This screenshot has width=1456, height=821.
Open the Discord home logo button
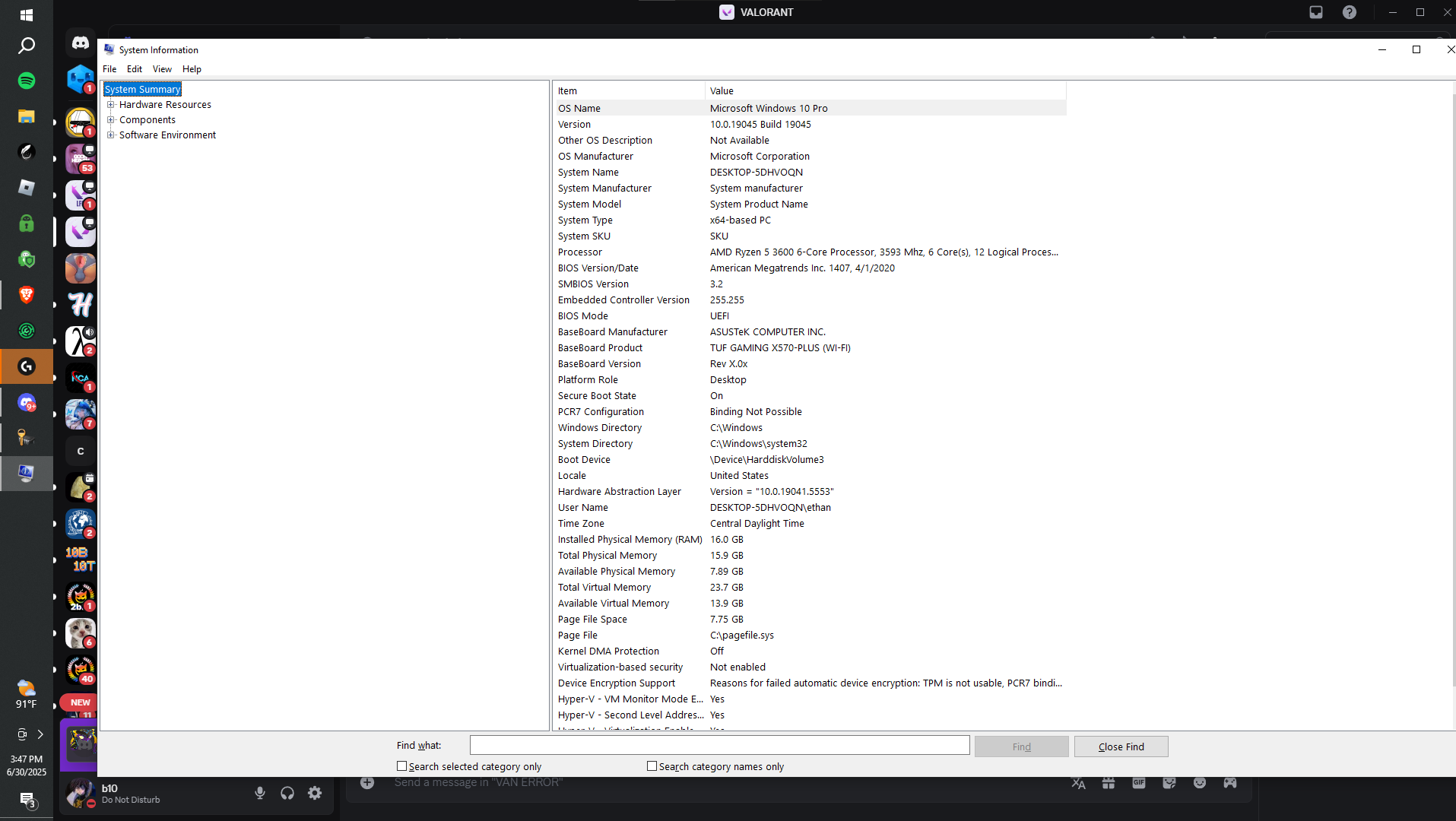pos(81,43)
